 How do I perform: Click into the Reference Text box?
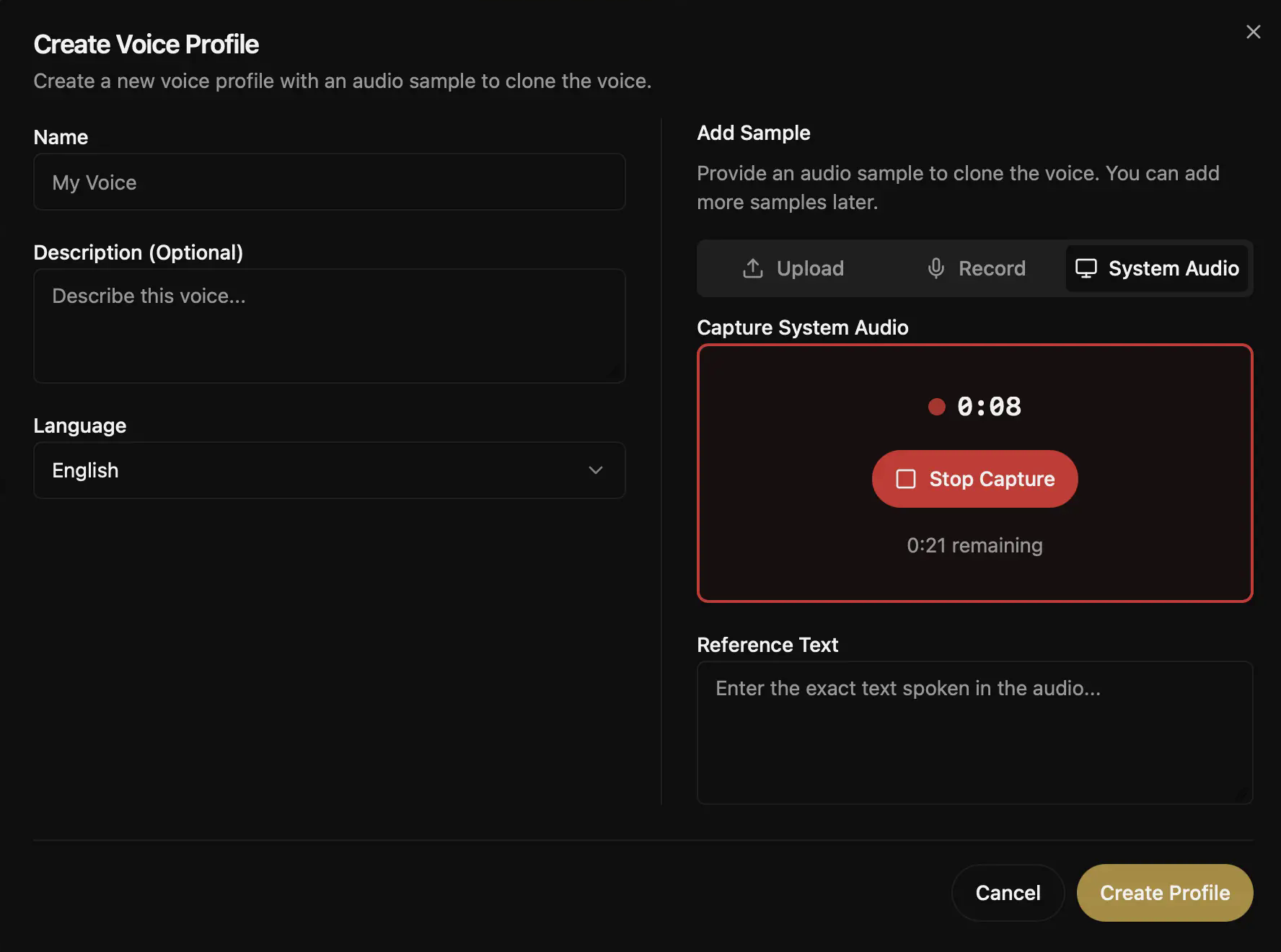[974, 733]
